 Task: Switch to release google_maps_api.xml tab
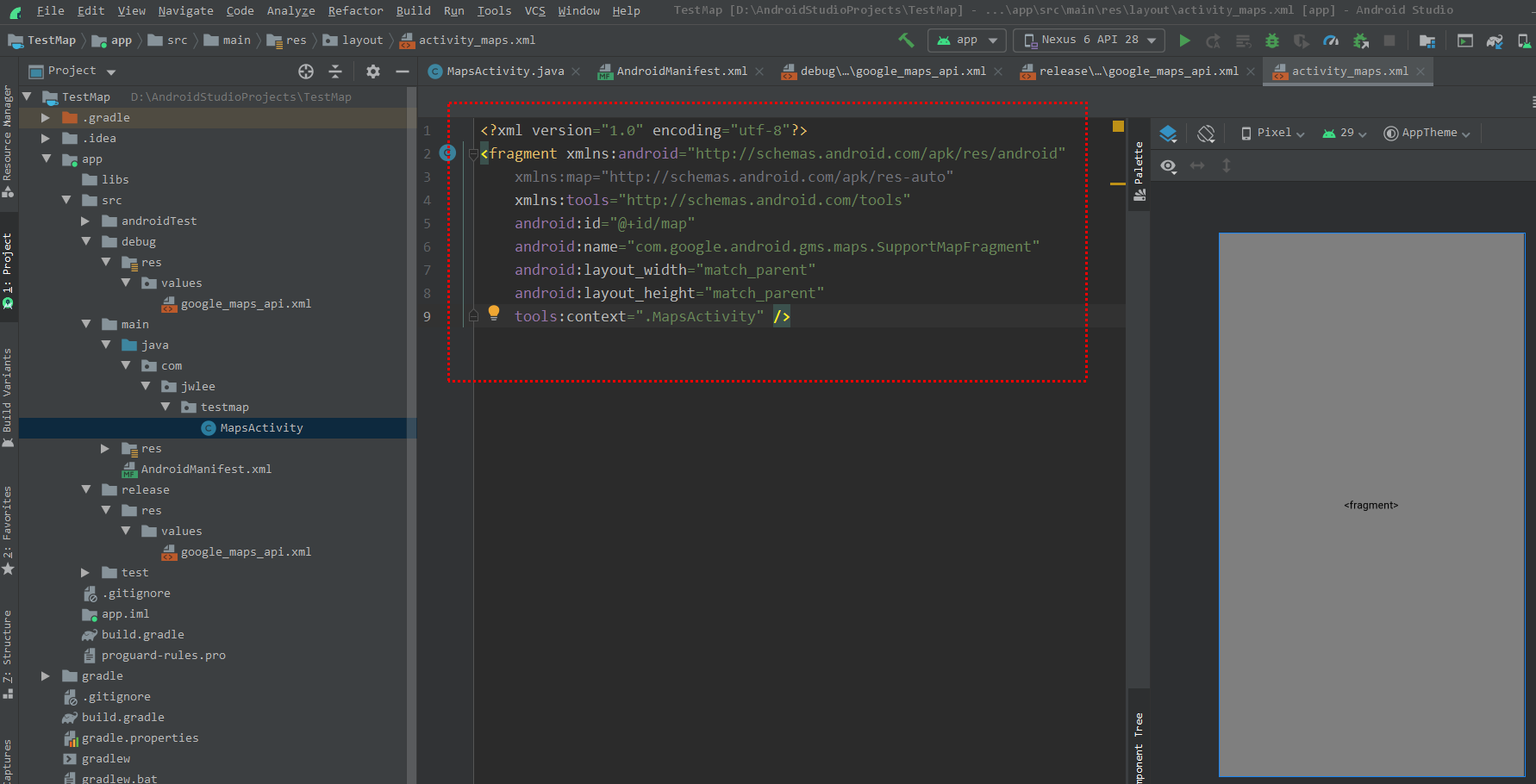click(x=1138, y=72)
